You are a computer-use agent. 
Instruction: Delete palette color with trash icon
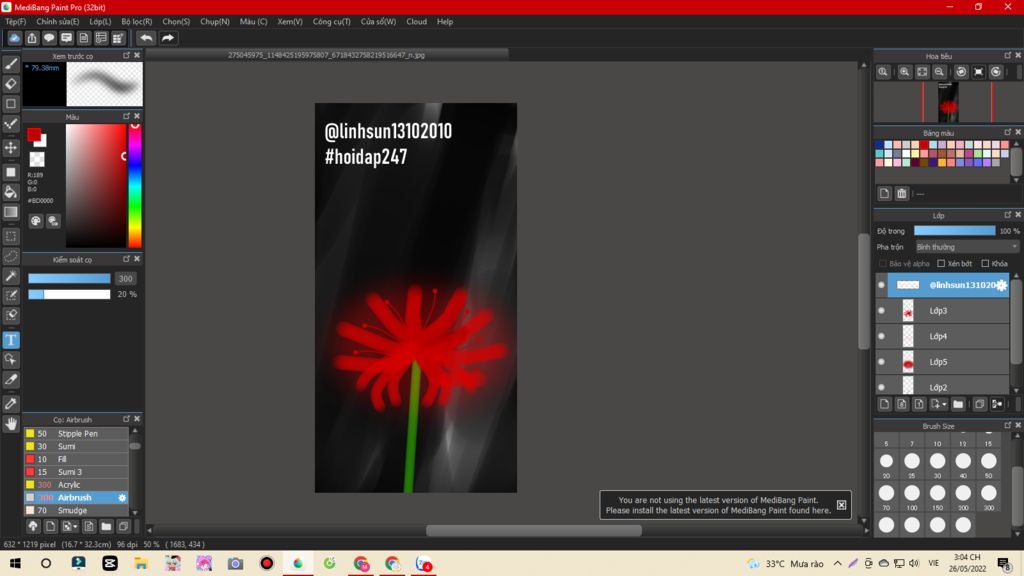point(902,193)
